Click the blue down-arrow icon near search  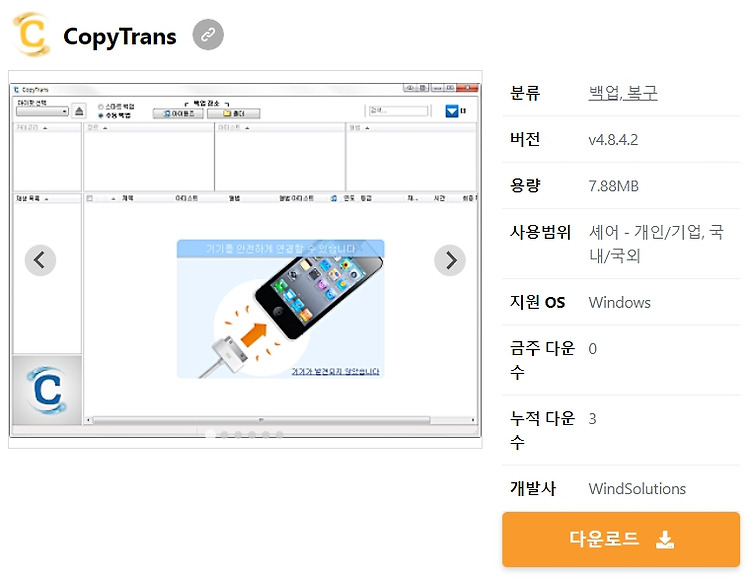click(452, 111)
